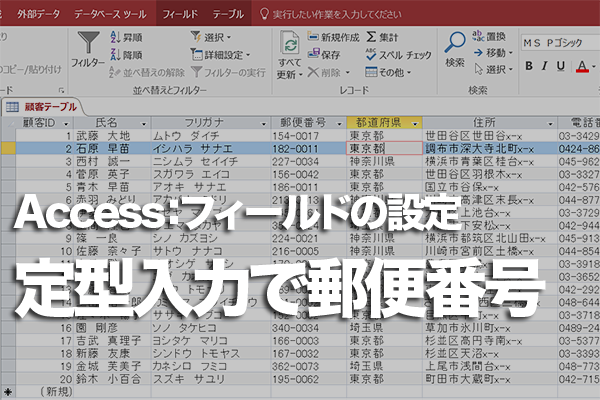Apply font color A button
The height and width of the screenshot is (400, 600).
[582, 66]
